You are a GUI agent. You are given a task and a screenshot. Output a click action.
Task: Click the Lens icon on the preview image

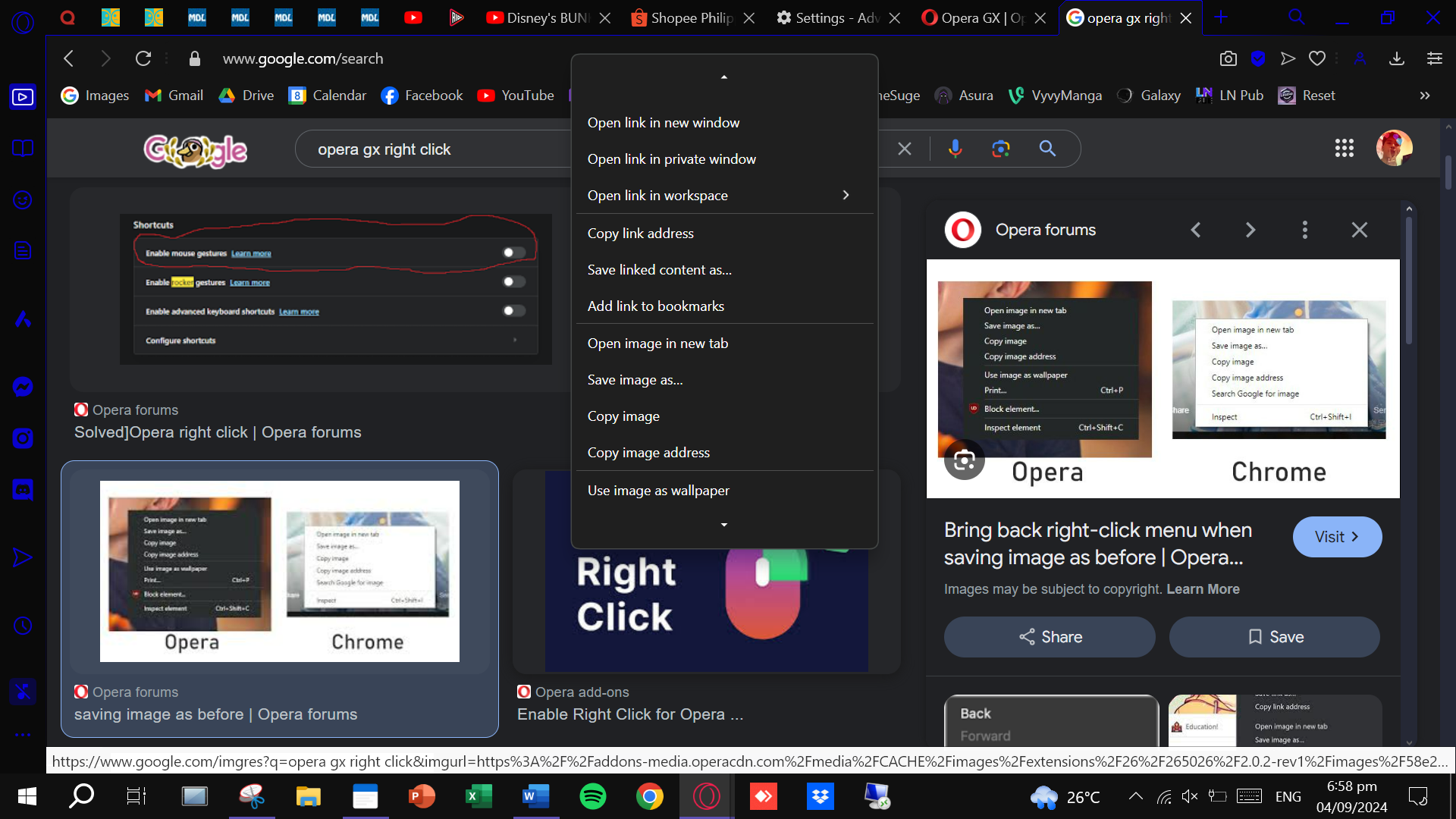(x=964, y=460)
